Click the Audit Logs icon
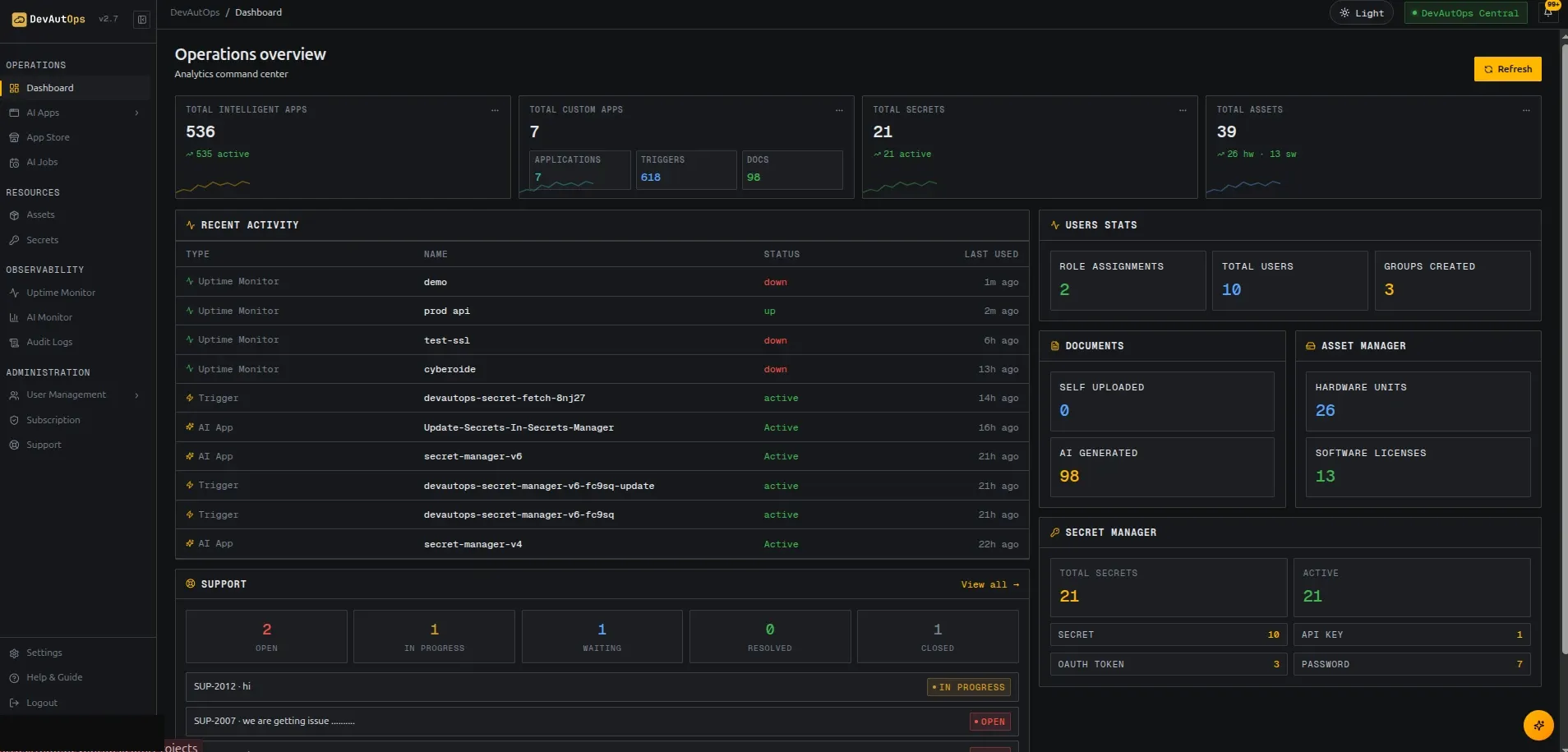This screenshot has width=1568, height=752. tap(14, 342)
